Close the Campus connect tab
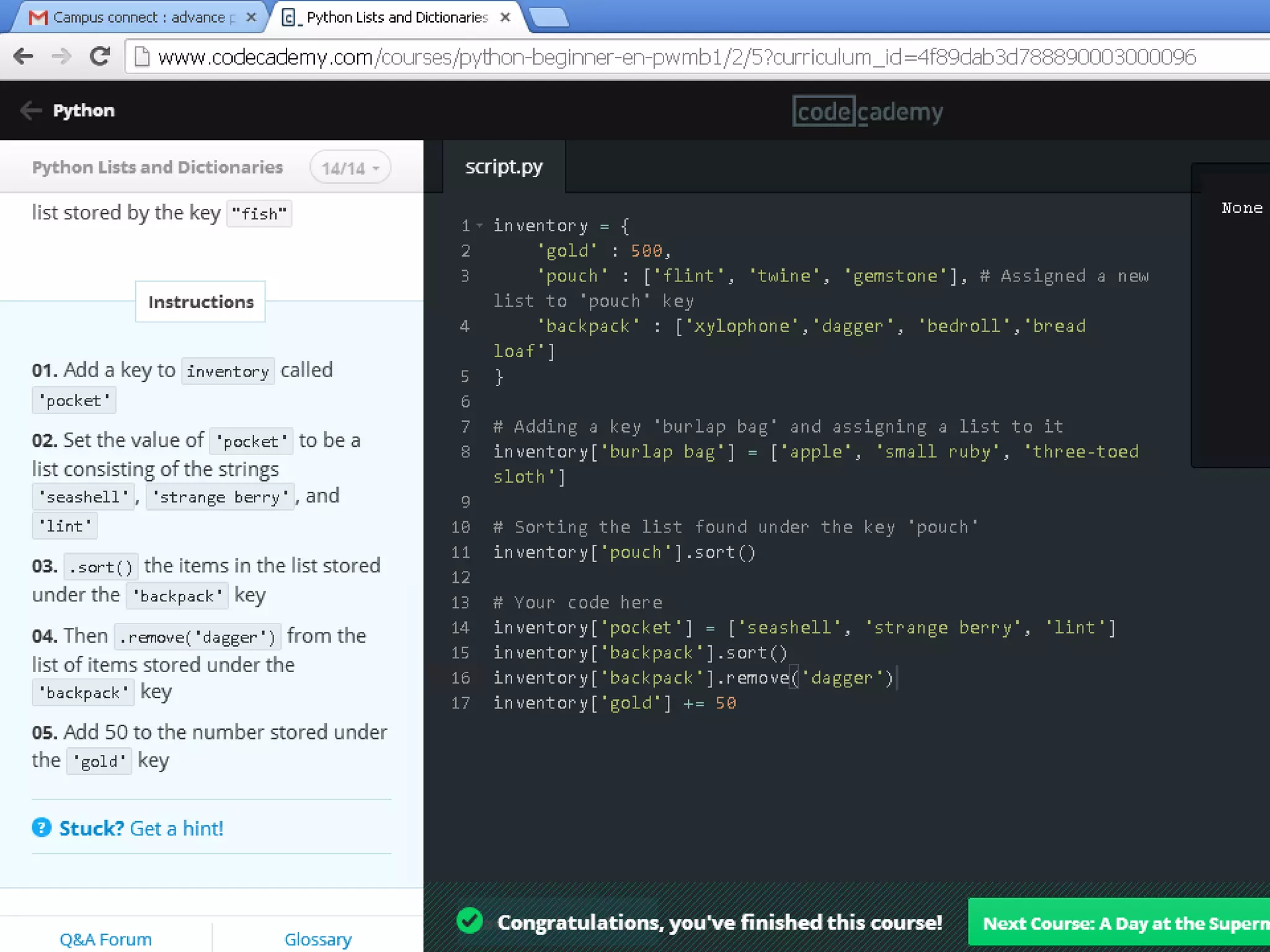1270x952 pixels. [x=251, y=17]
